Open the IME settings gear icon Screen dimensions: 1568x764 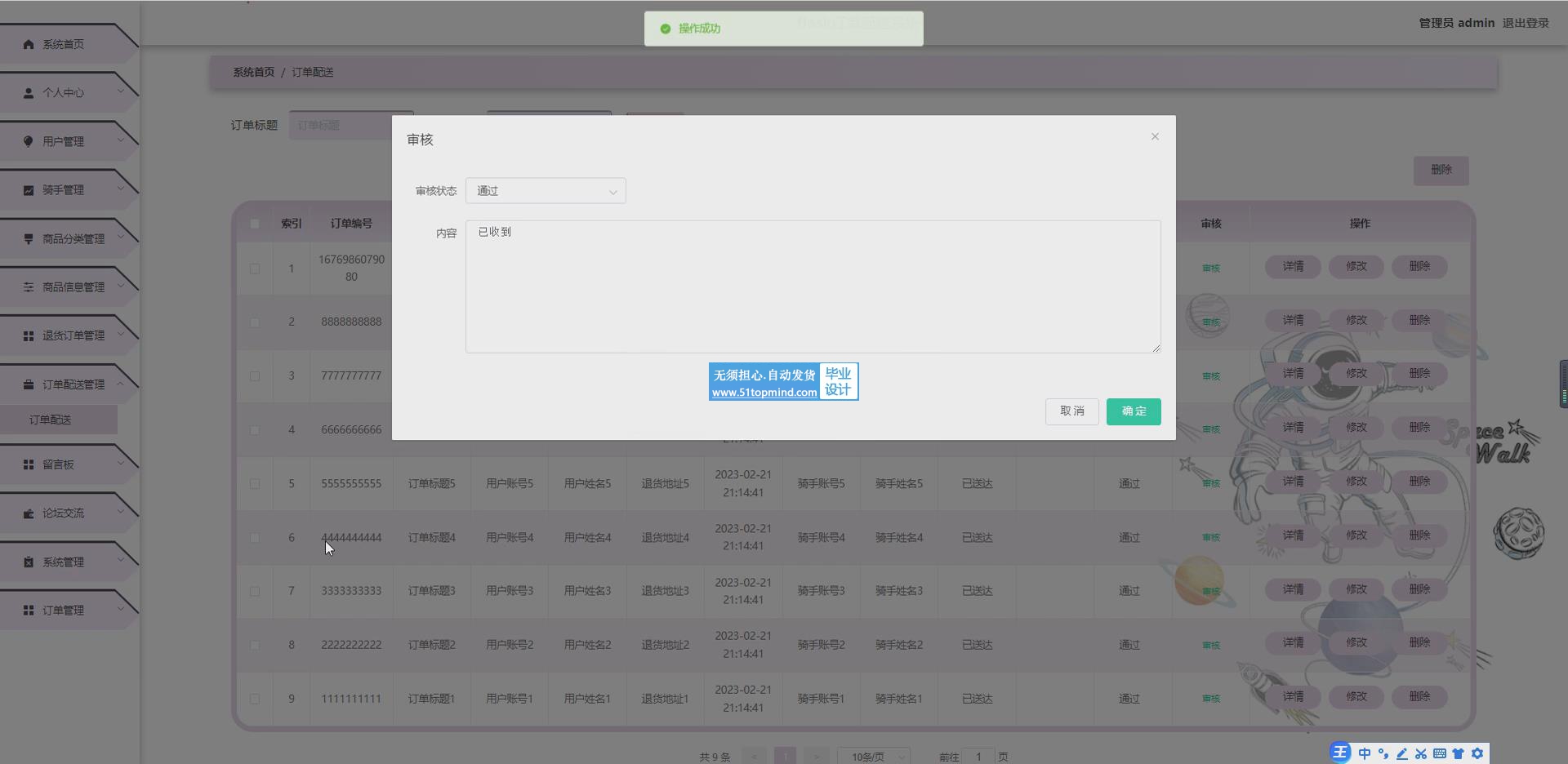coord(1477,753)
